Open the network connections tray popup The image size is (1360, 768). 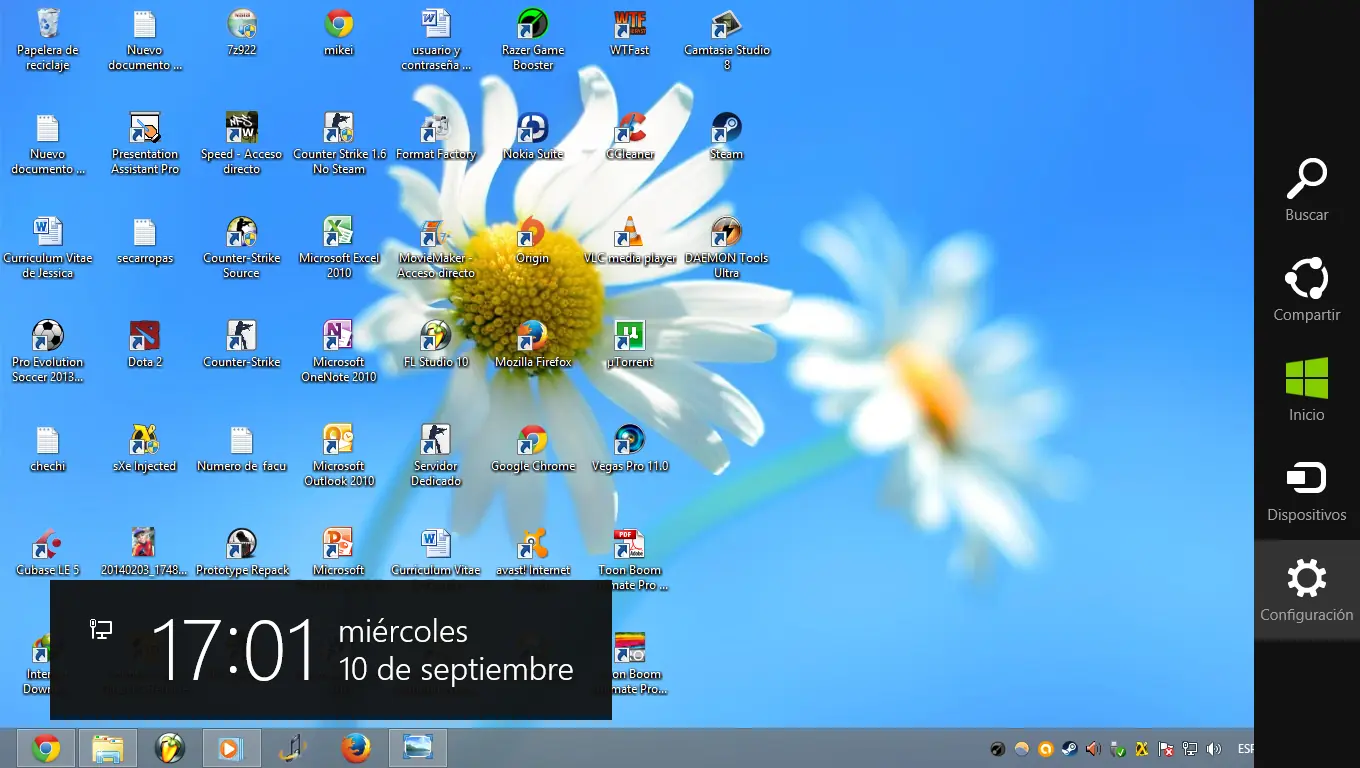pyautogui.click(x=1190, y=748)
